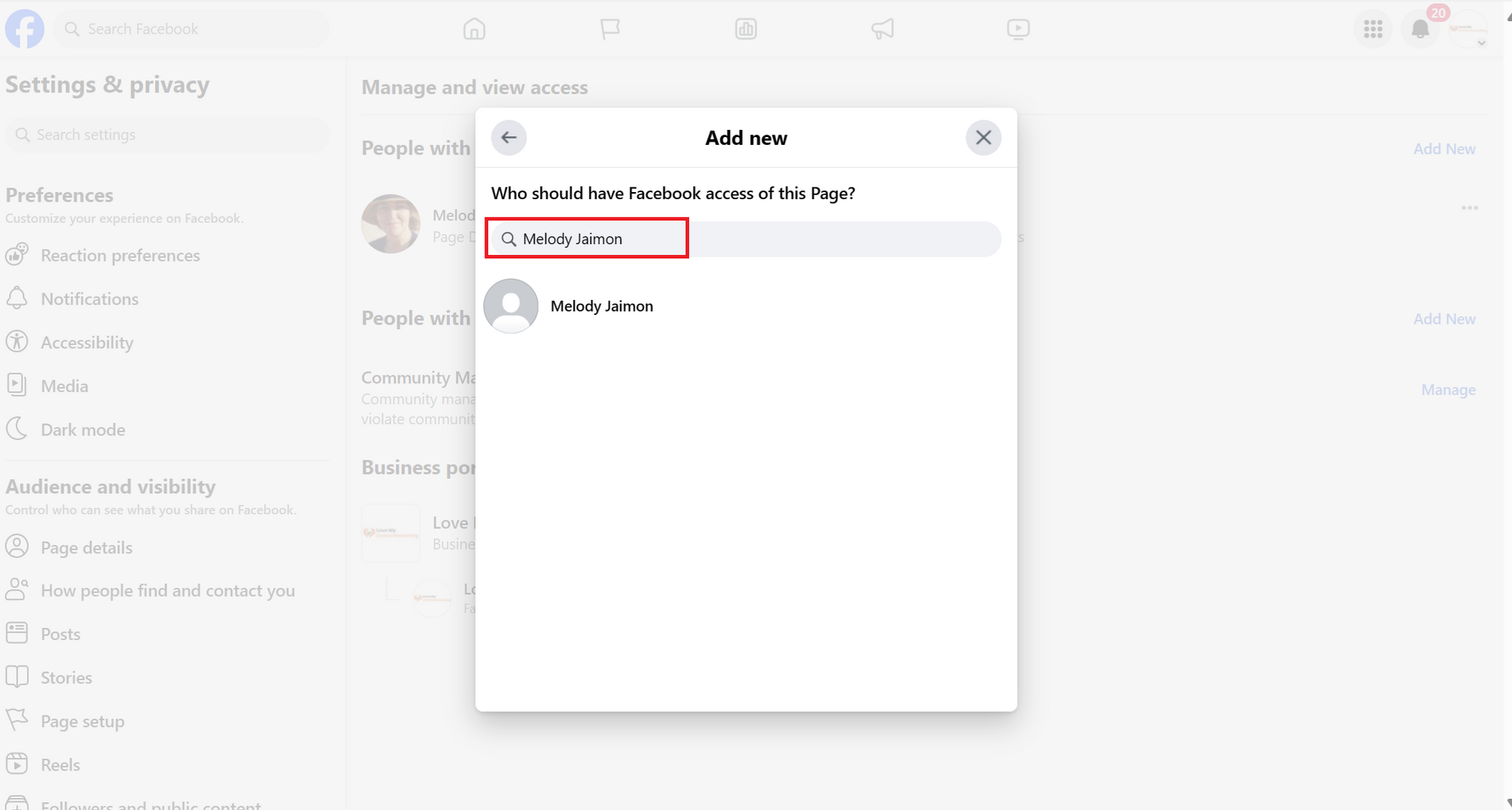This screenshot has height=810, width=1512.
Task: Open Accessibility settings
Action: coord(87,342)
